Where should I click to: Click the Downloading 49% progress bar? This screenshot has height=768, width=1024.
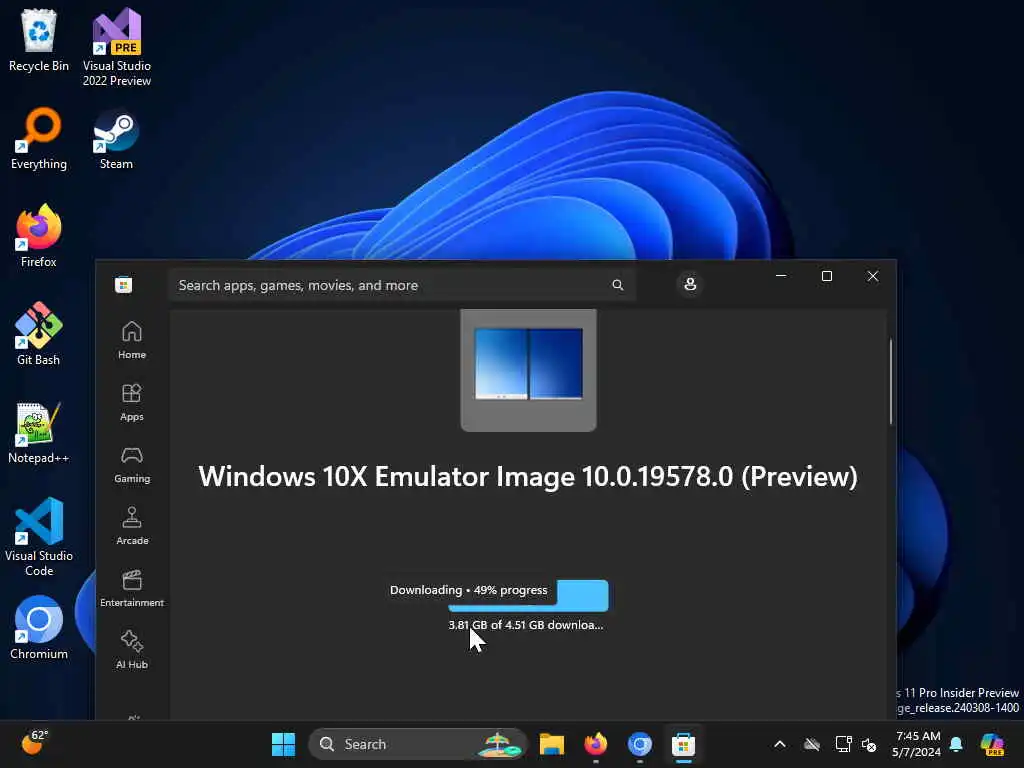528,595
